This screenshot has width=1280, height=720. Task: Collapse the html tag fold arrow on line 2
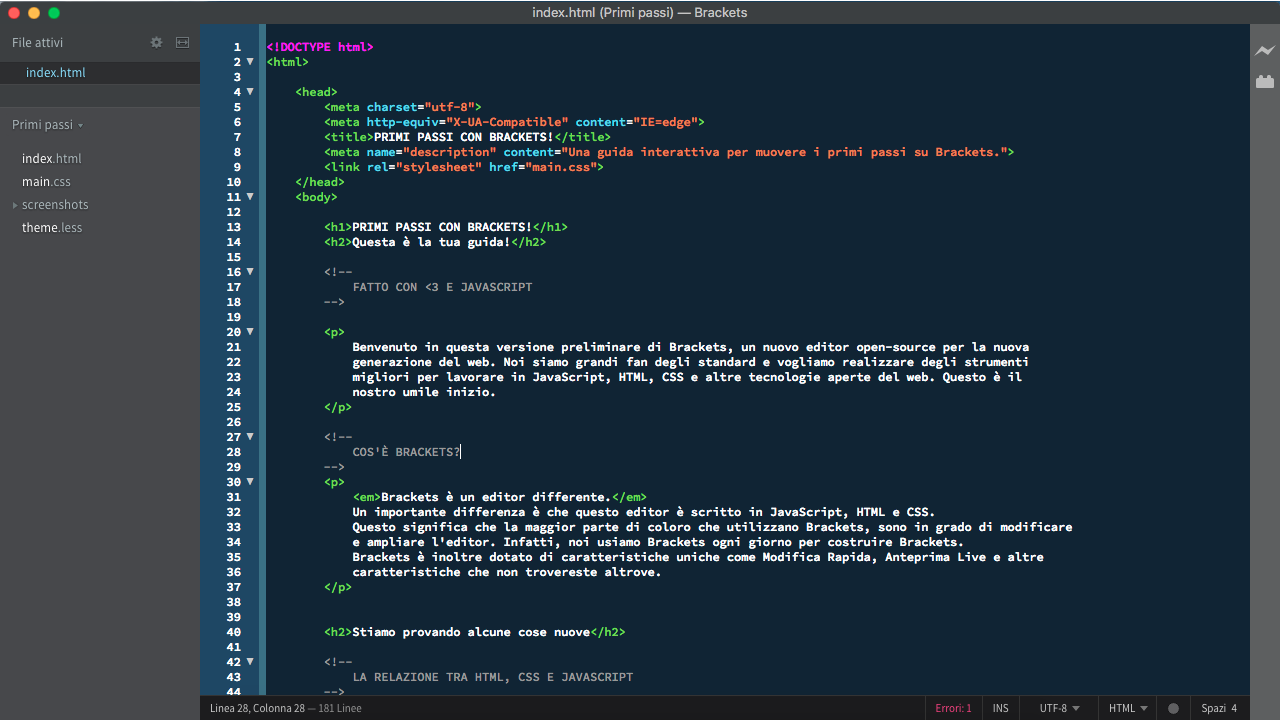coord(250,62)
